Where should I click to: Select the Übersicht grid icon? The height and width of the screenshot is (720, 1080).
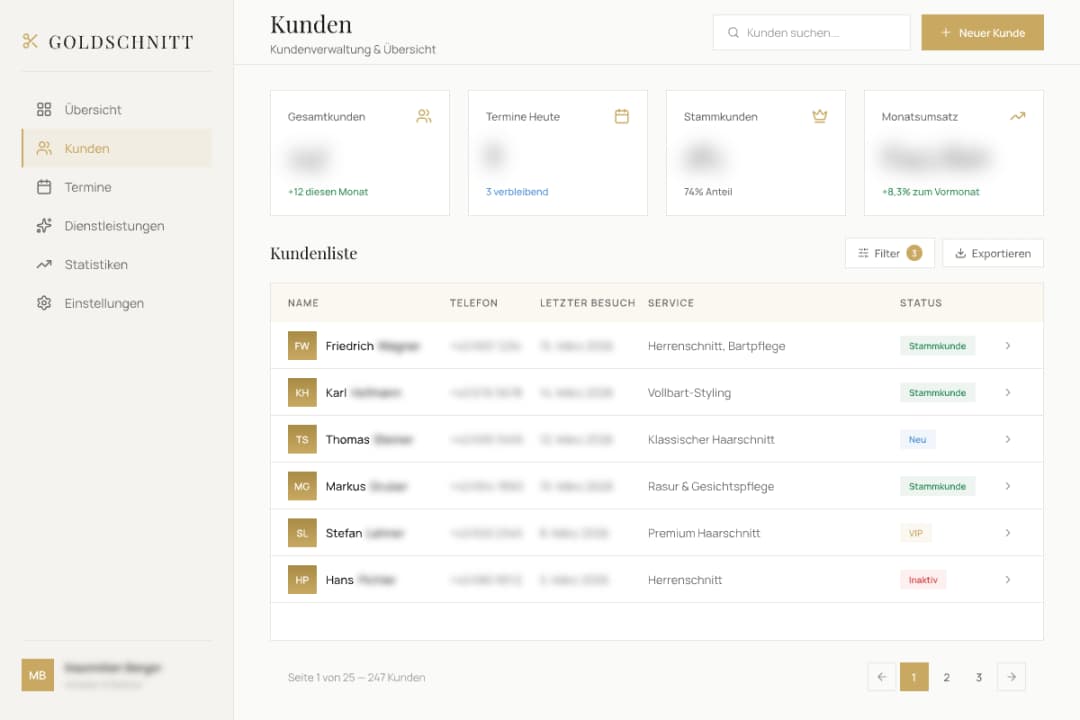click(x=43, y=109)
